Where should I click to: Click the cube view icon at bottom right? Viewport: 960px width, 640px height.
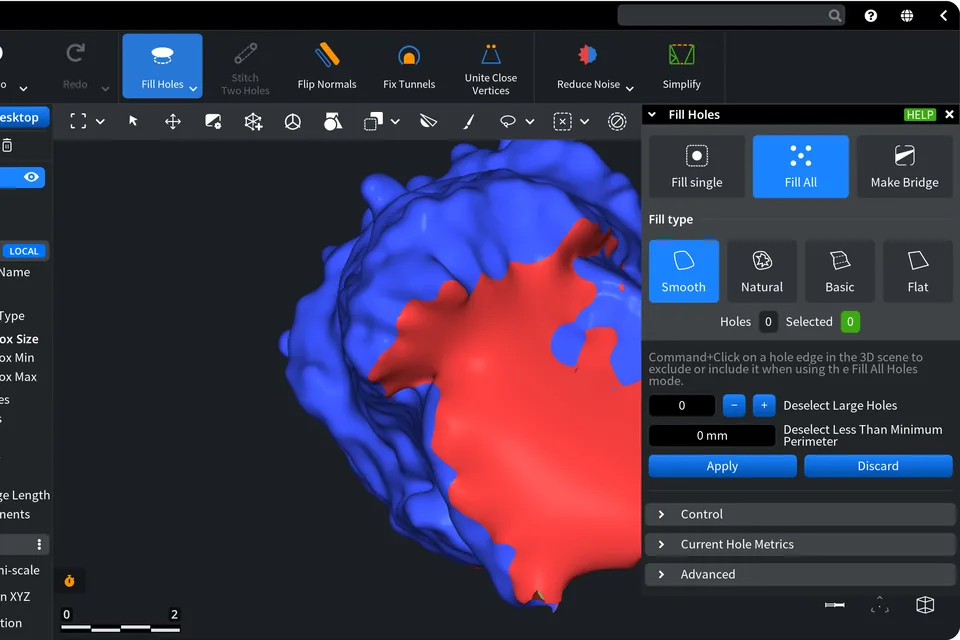[925, 605]
